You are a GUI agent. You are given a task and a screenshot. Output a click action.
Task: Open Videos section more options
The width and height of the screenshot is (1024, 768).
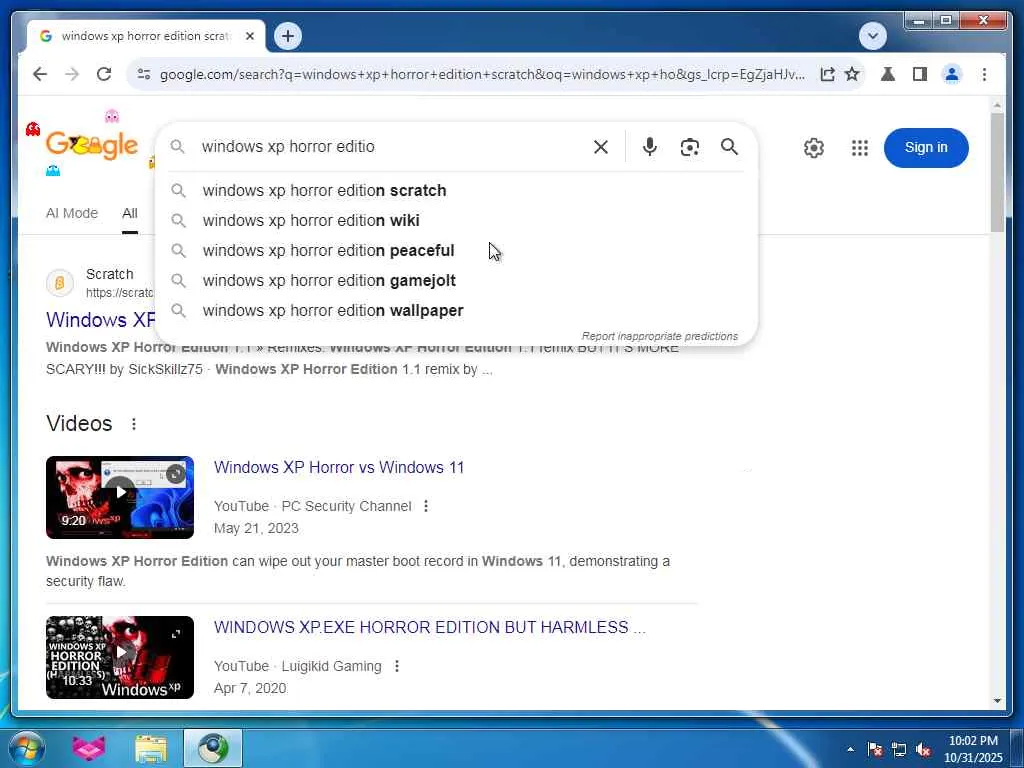(134, 424)
